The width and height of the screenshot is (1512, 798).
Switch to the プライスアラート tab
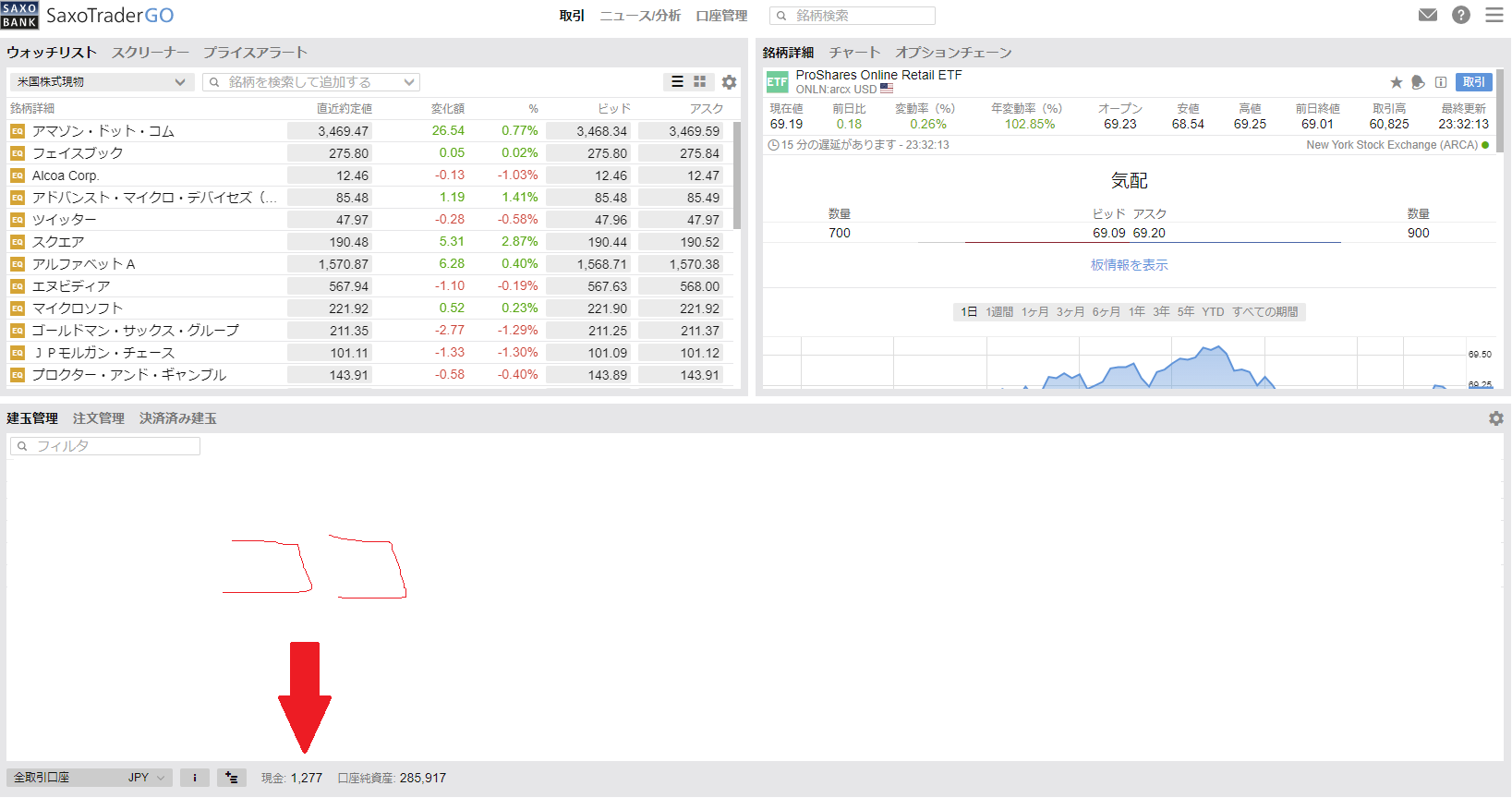[x=255, y=53]
